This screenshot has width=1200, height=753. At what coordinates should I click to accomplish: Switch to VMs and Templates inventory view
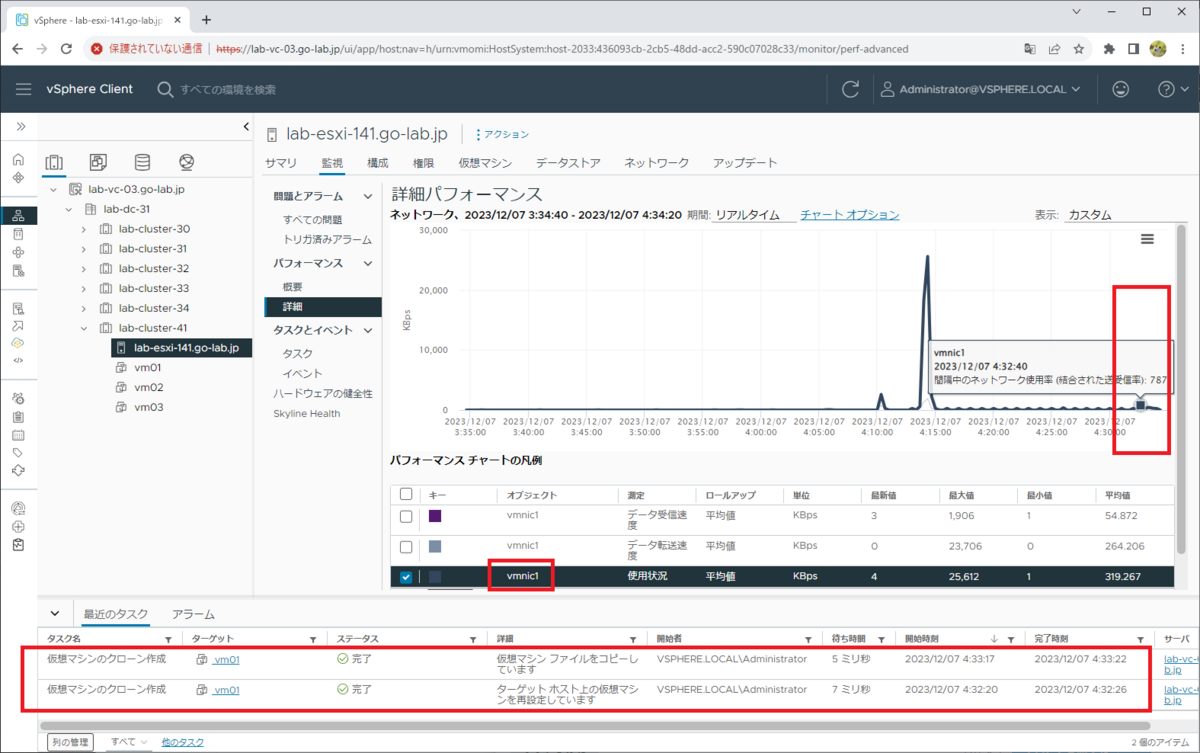click(x=98, y=162)
